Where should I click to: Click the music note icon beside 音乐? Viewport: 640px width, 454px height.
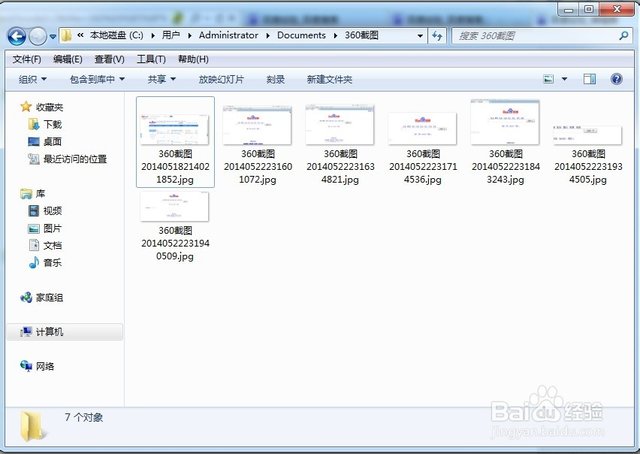click(34, 262)
